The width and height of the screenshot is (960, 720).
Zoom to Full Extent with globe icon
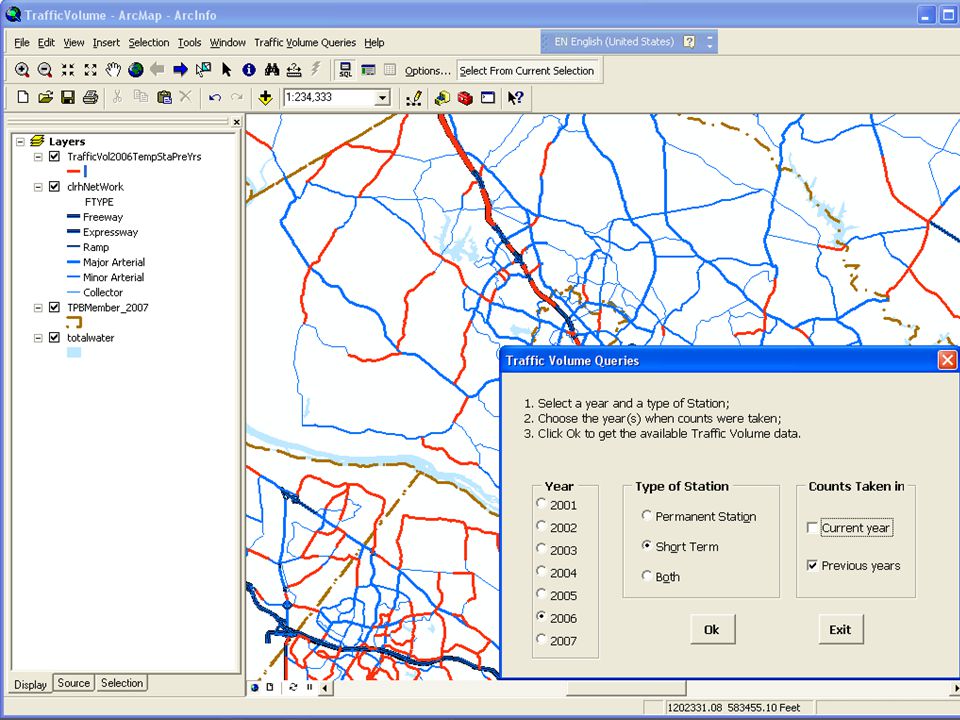[x=136, y=70]
